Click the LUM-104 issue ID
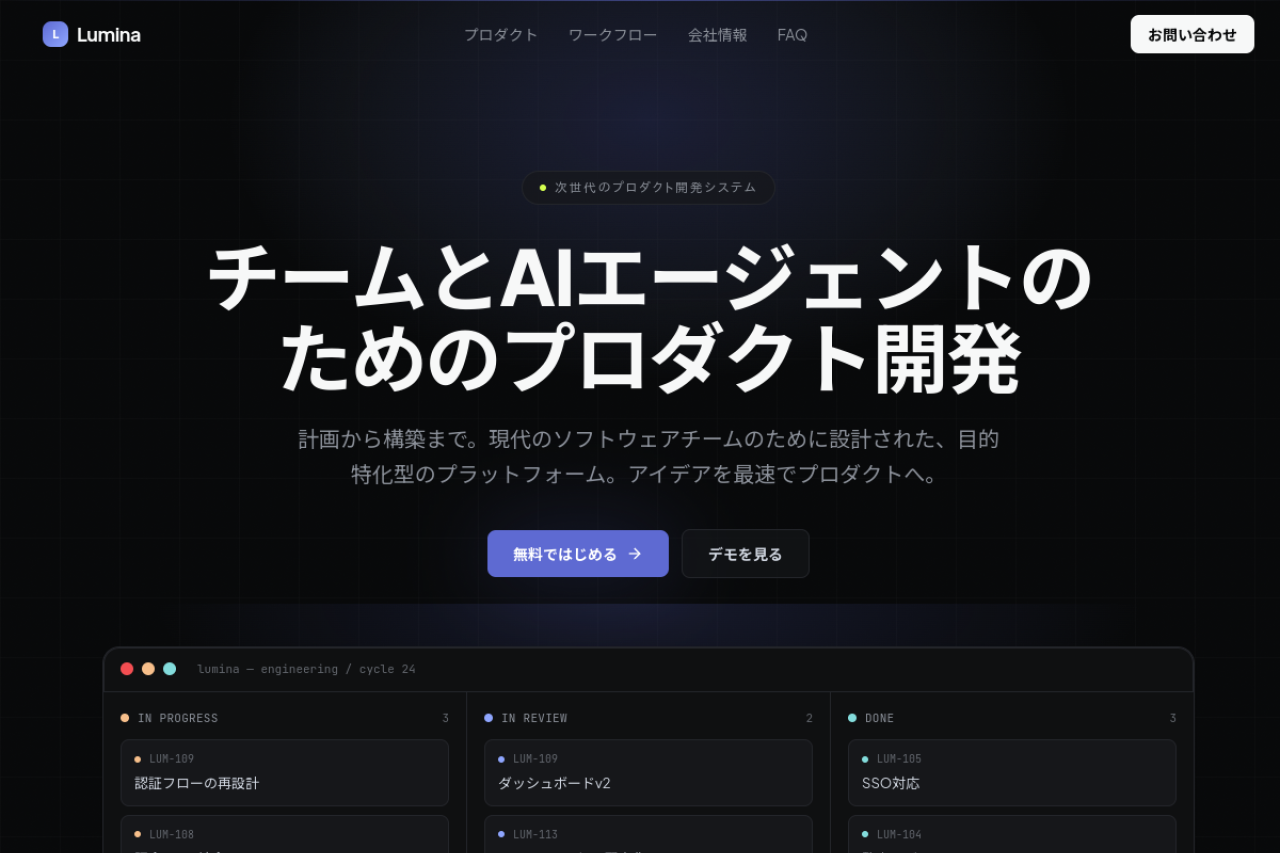 tap(899, 834)
